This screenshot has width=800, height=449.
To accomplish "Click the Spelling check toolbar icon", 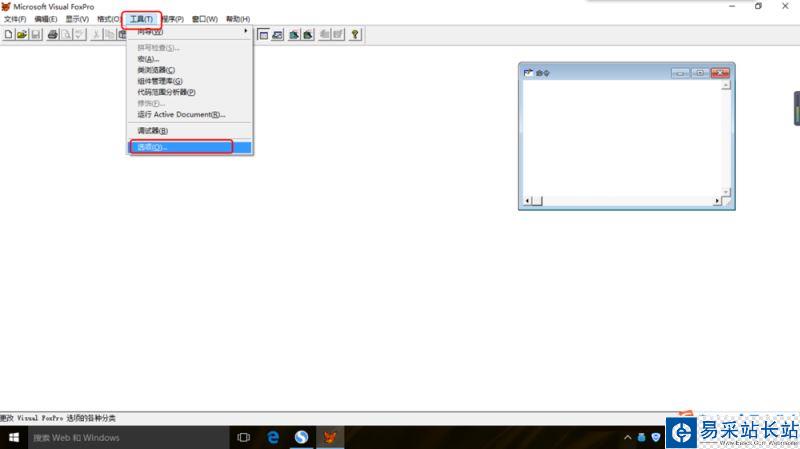I will [x=79, y=35].
